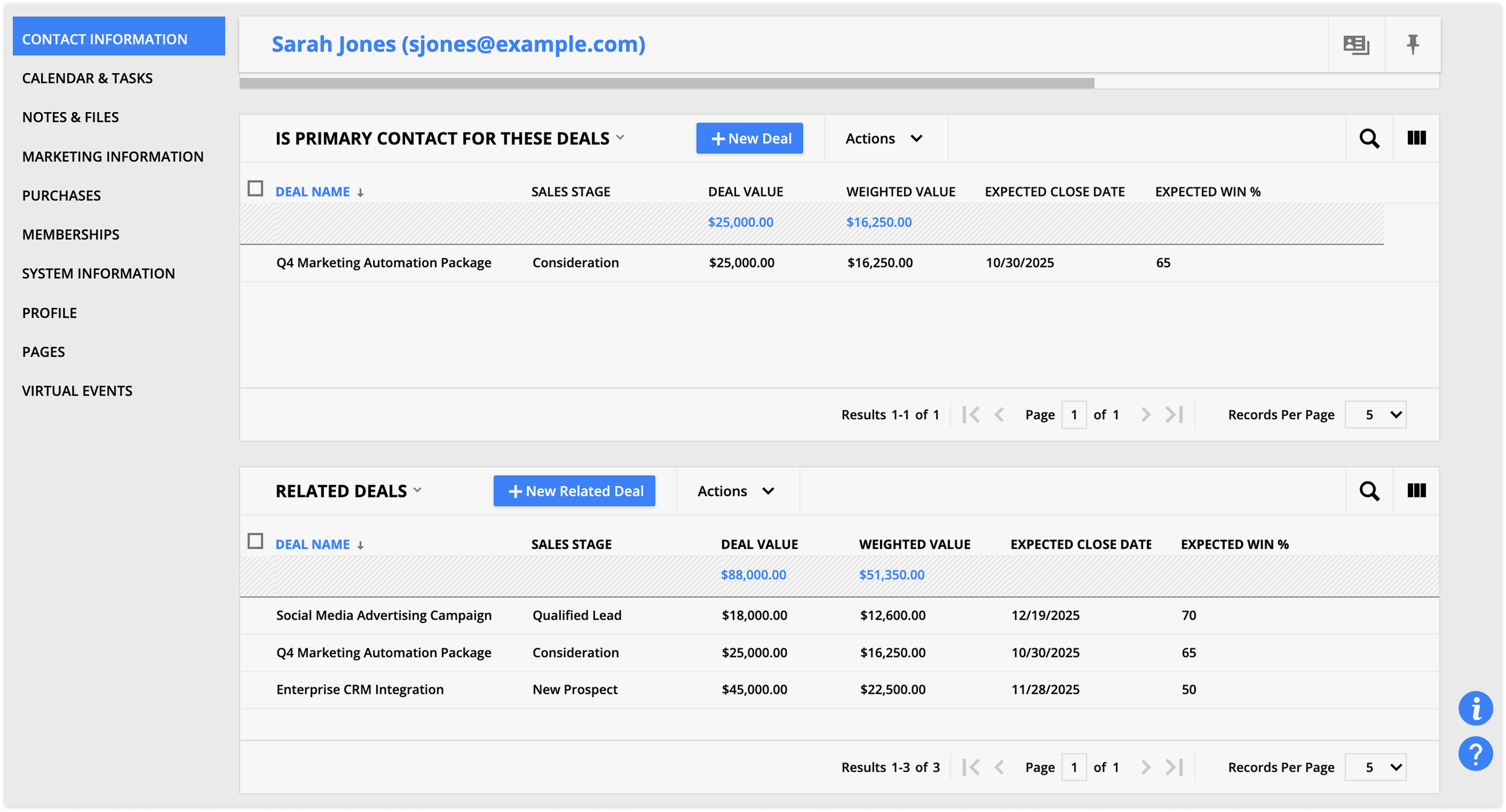Open Actions dropdown in Related Deals section
The height and width of the screenshot is (812, 1506).
(735, 491)
